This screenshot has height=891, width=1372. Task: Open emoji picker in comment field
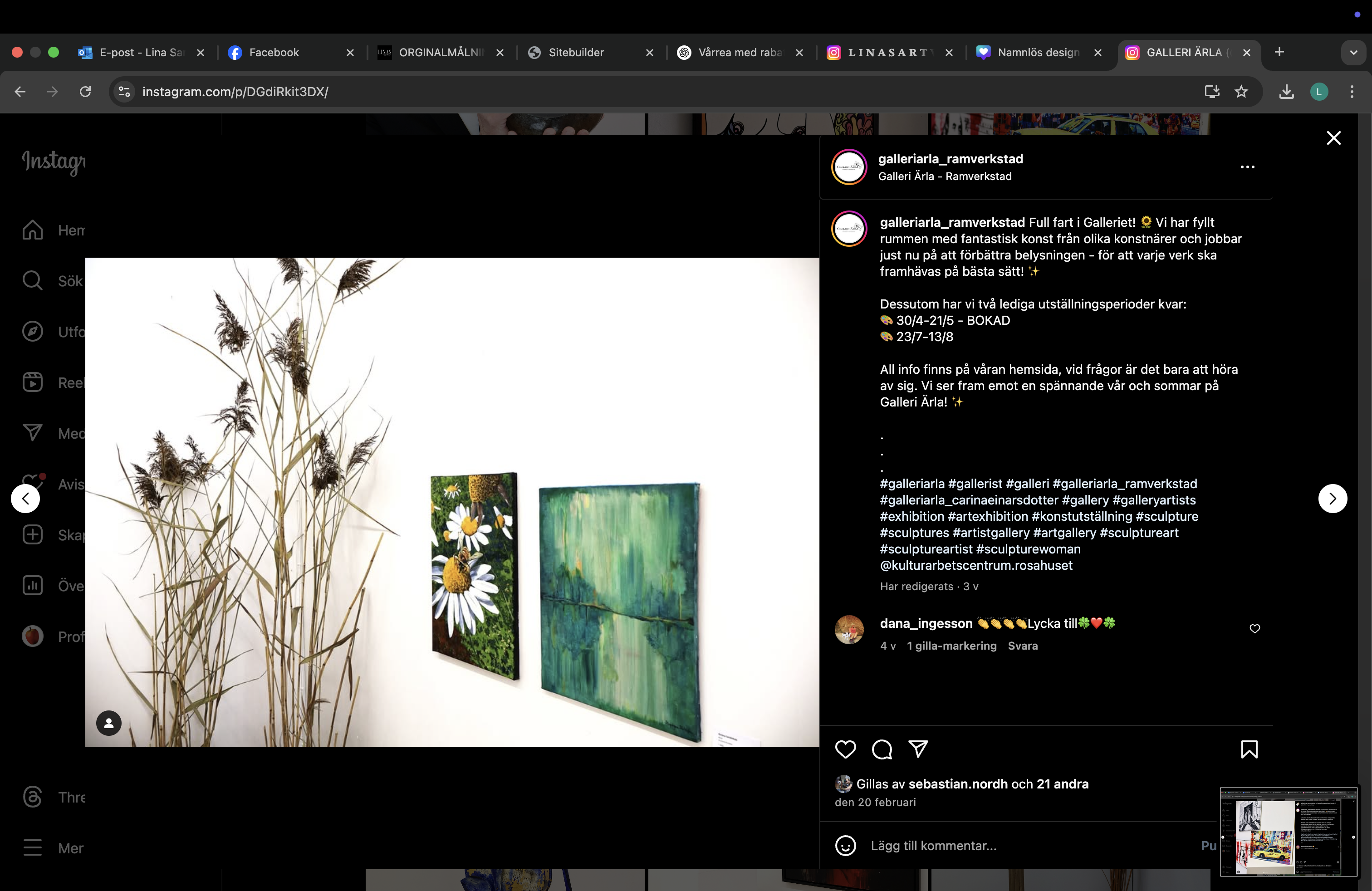[x=846, y=846]
